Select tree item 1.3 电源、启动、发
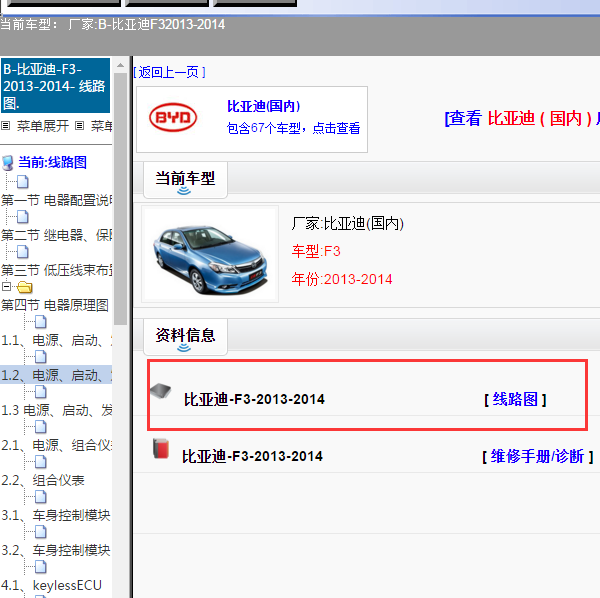This screenshot has height=598, width=600. point(56,410)
